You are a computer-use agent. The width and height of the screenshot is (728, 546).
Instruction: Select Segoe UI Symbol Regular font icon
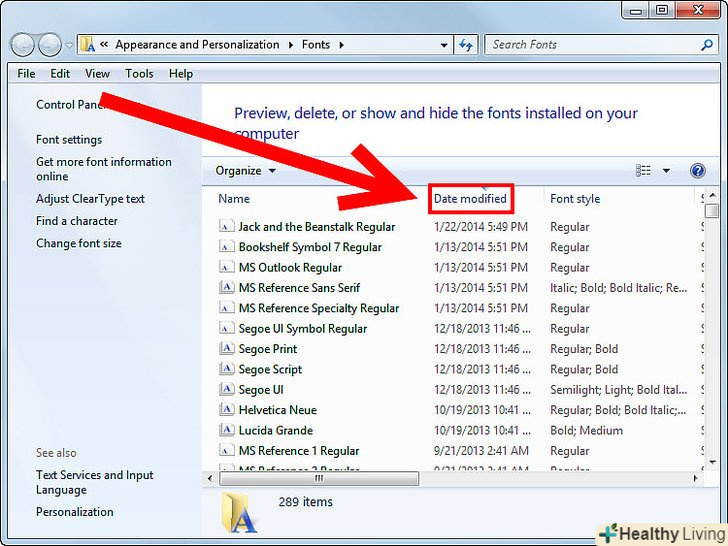point(226,328)
